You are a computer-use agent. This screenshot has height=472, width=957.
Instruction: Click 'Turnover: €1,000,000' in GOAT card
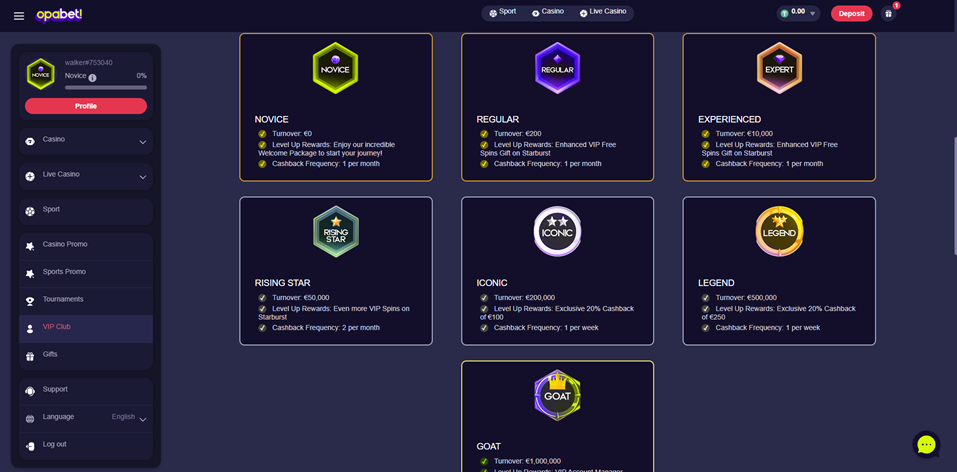pos(527,461)
